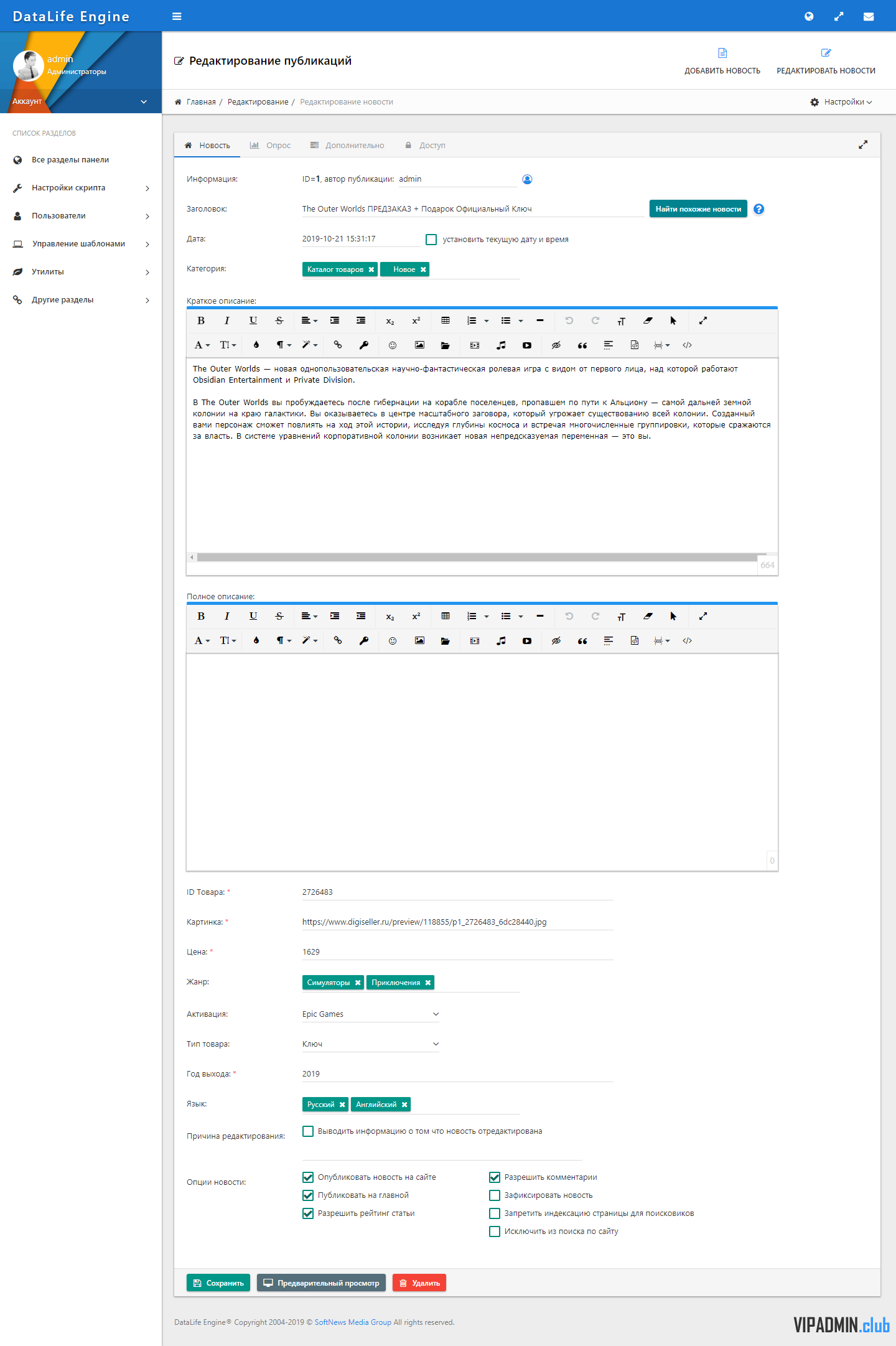Open the author profile icon next to admin

[x=527, y=179]
